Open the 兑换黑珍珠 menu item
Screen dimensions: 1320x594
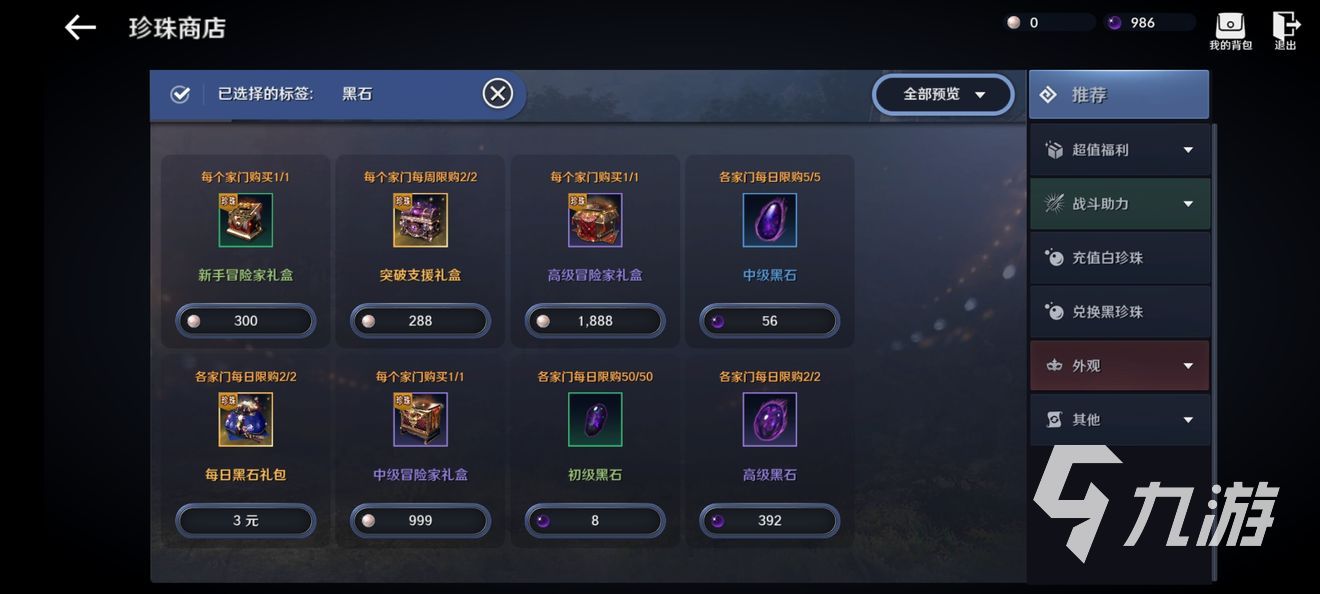1120,312
